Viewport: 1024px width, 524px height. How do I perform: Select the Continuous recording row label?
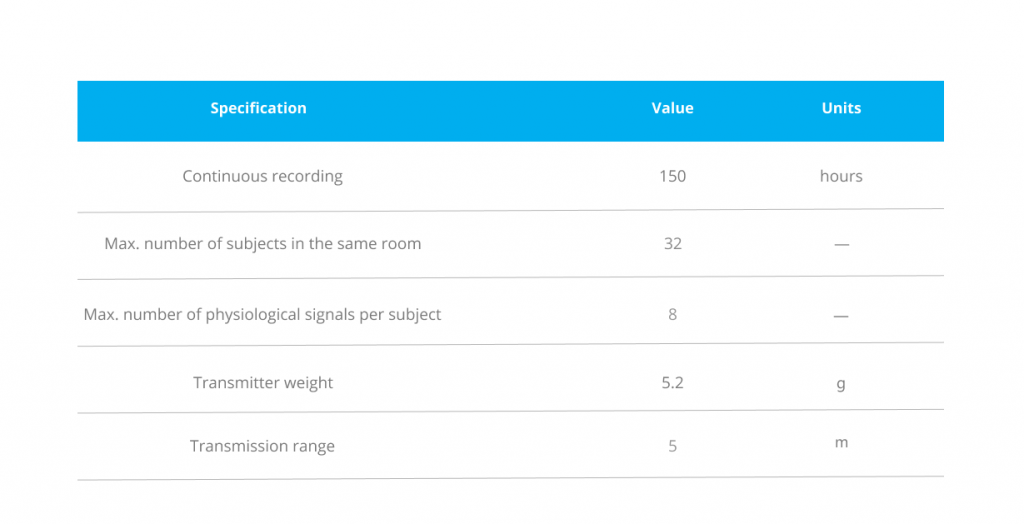click(x=263, y=176)
